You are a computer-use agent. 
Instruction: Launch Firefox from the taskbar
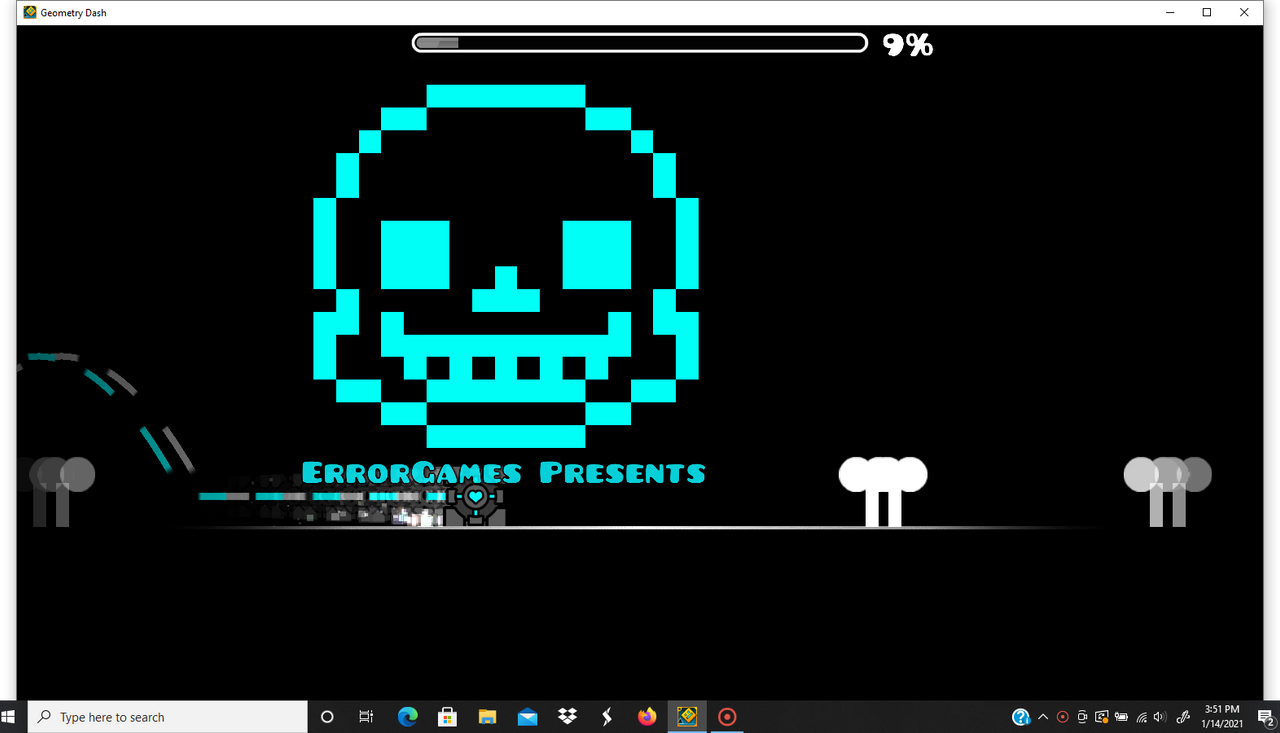click(647, 717)
